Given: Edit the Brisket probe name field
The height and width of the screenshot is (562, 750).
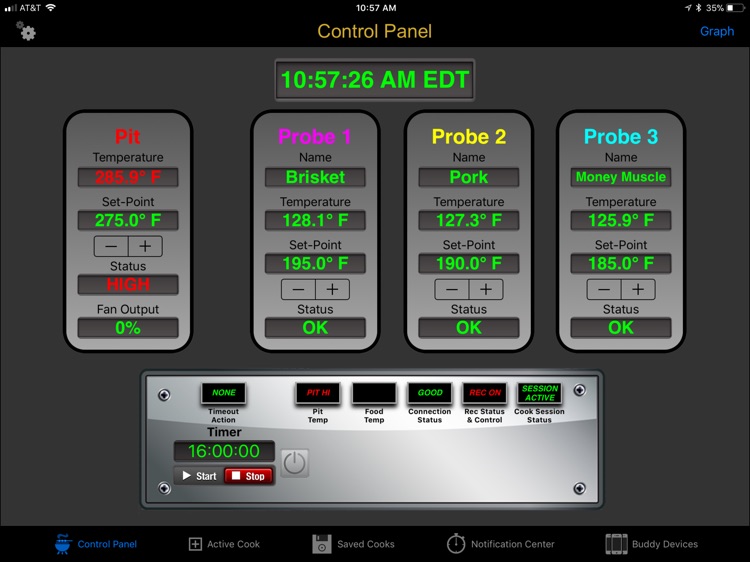Looking at the screenshot, I should coord(315,177).
